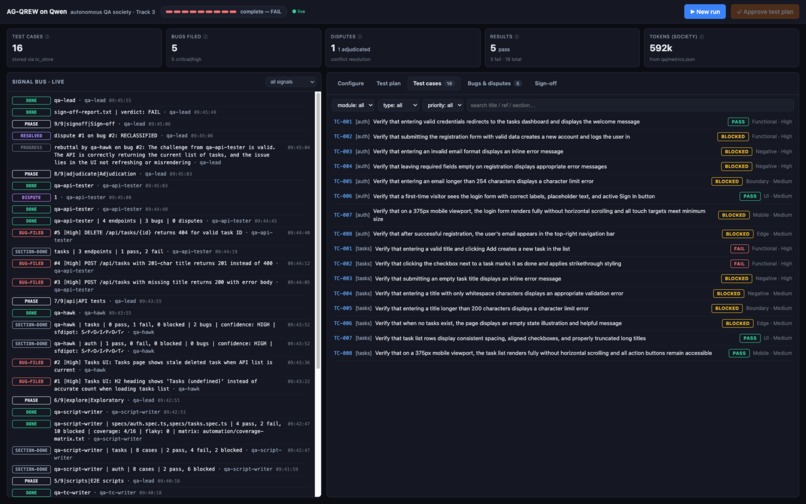The height and width of the screenshot is (504, 806).
Task: Click the DISPUTE badge from qa-api-tester
Action: click(x=31, y=197)
